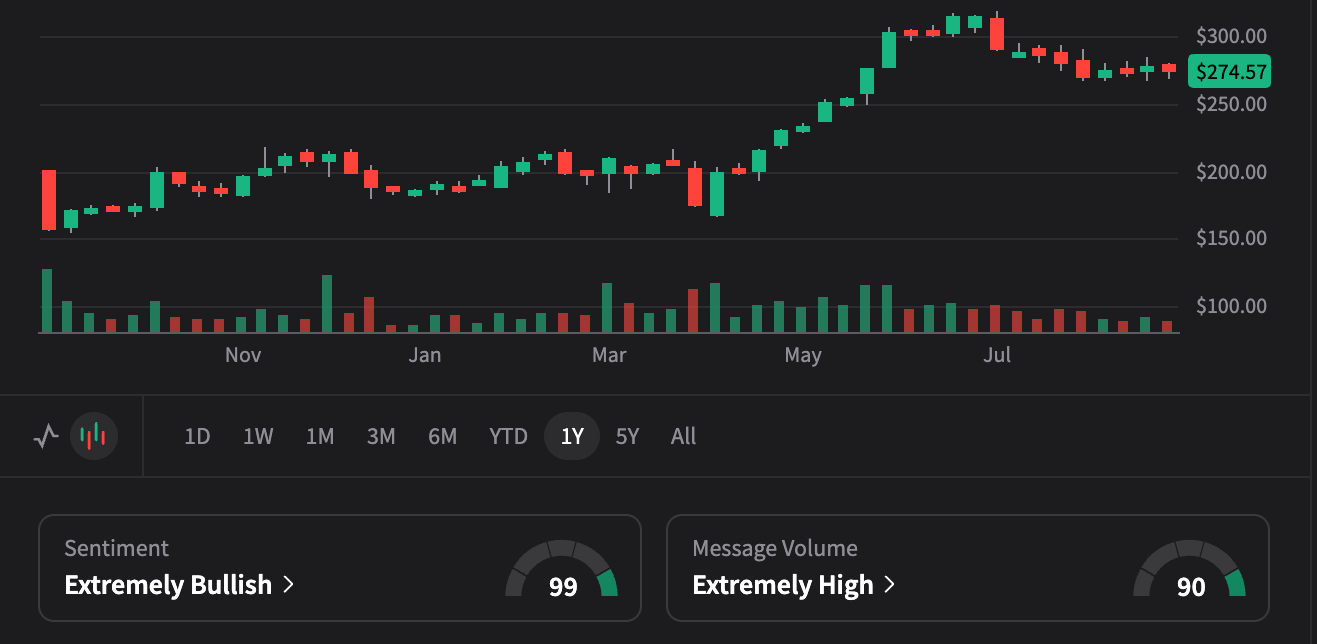This screenshot has width=1317, height=644.
Task: Click the Mar date axis label
Action: click(609, 355)
